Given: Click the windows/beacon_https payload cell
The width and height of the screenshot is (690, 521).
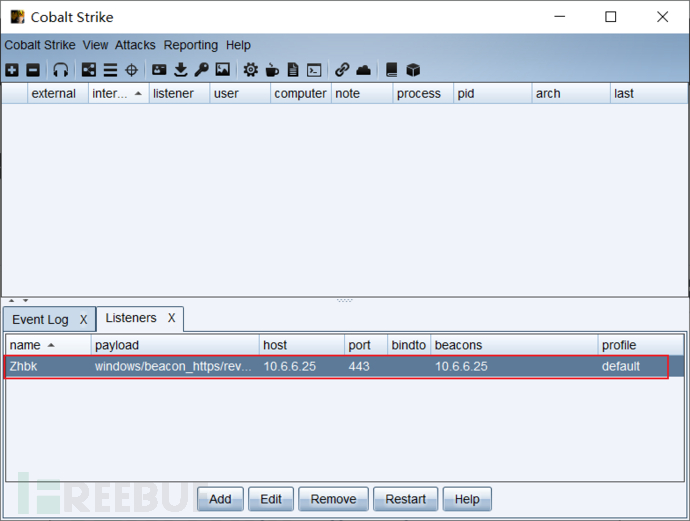Looking at the screenshot, I should (x=173, y=366).
